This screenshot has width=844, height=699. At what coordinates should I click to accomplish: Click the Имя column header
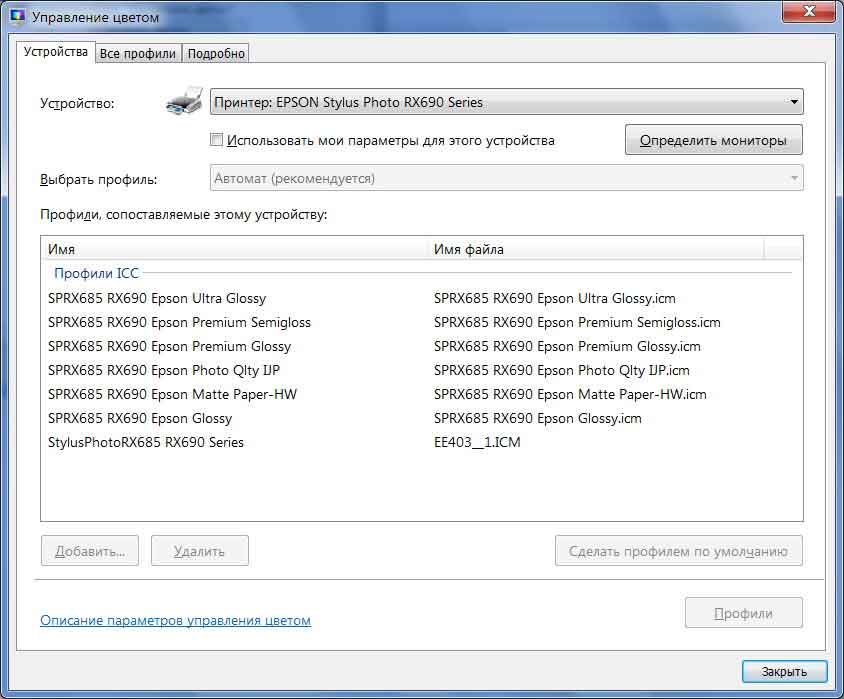click(x=234, y=249)
